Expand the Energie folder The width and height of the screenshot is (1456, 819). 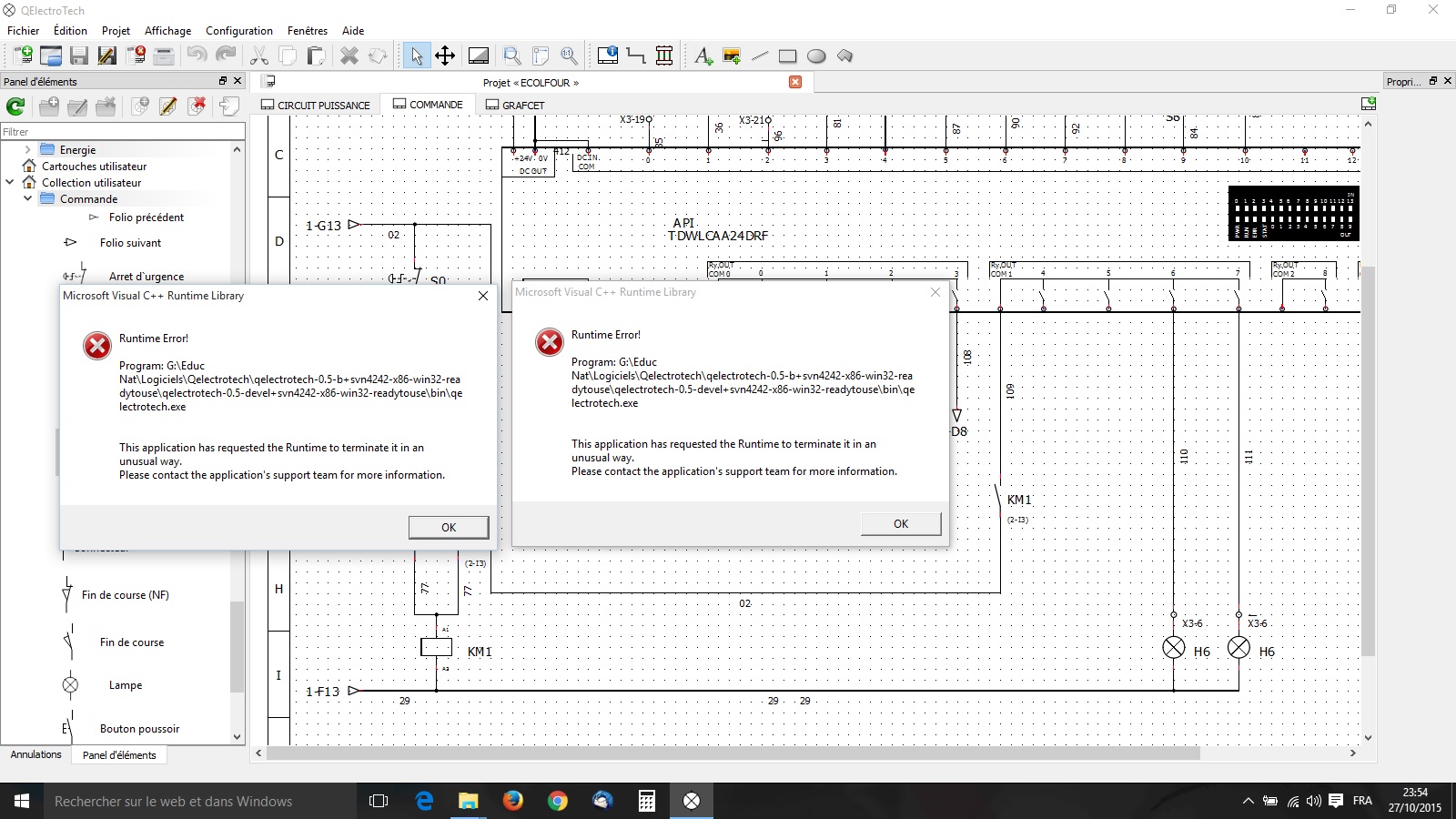27,150
